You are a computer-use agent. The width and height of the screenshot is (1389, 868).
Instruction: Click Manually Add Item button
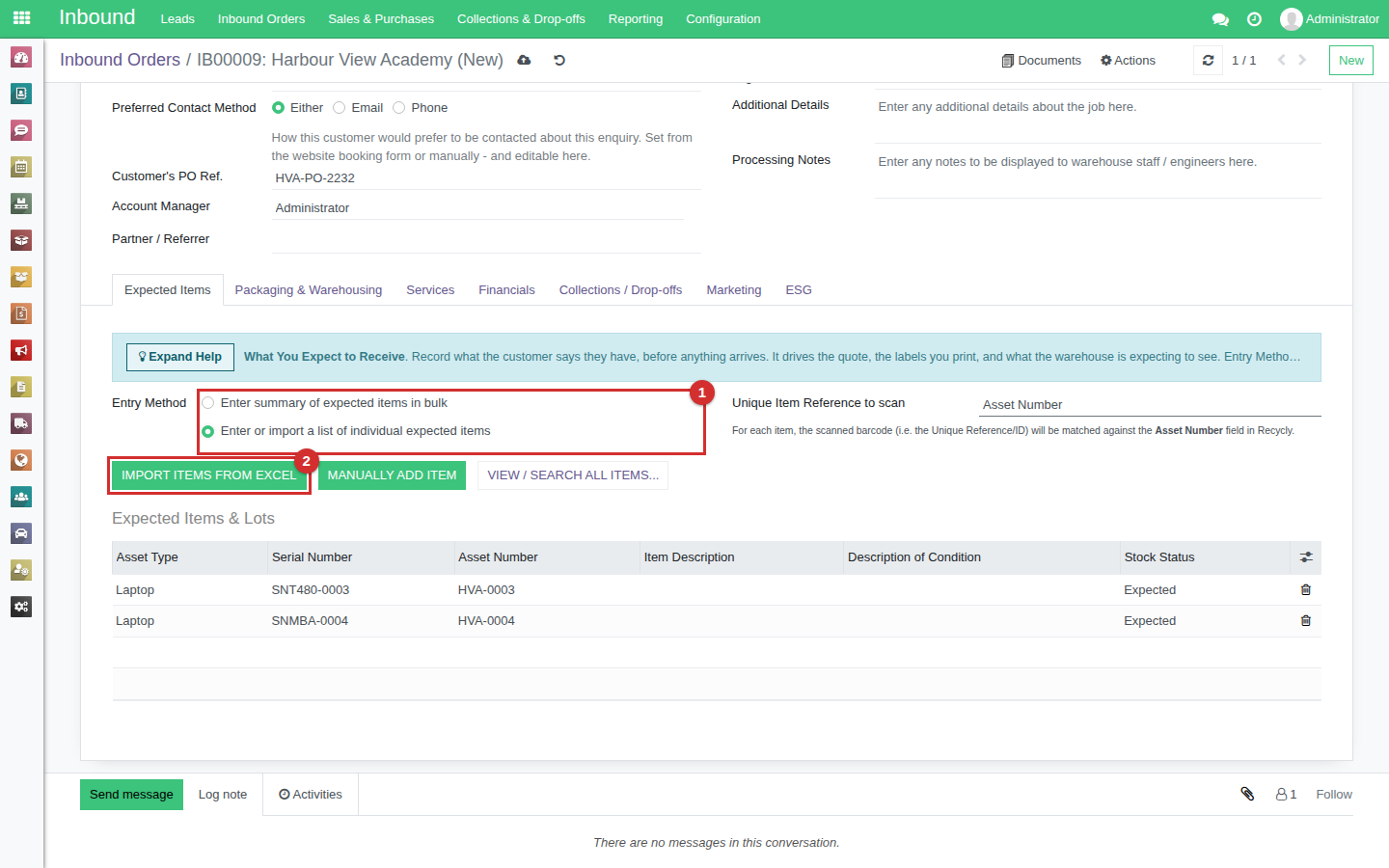click(x=392, y=475)
